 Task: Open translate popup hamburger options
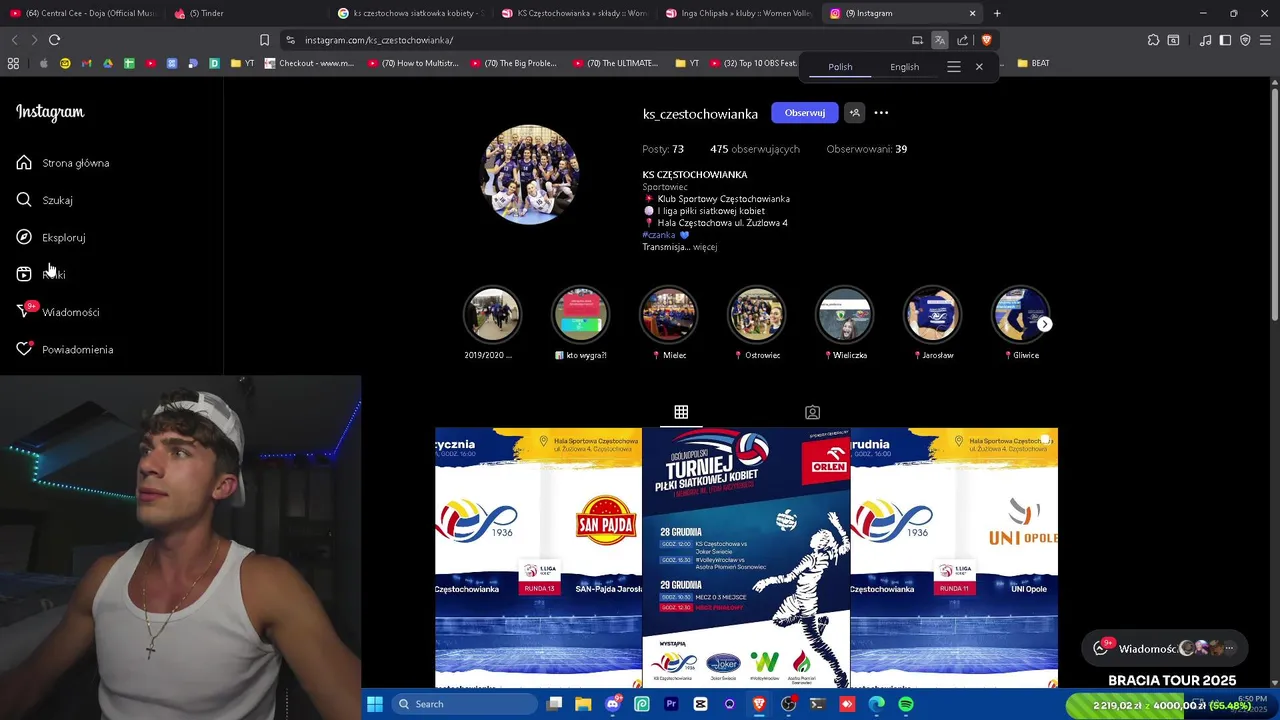pyautogui.click(x=953, y=67)
